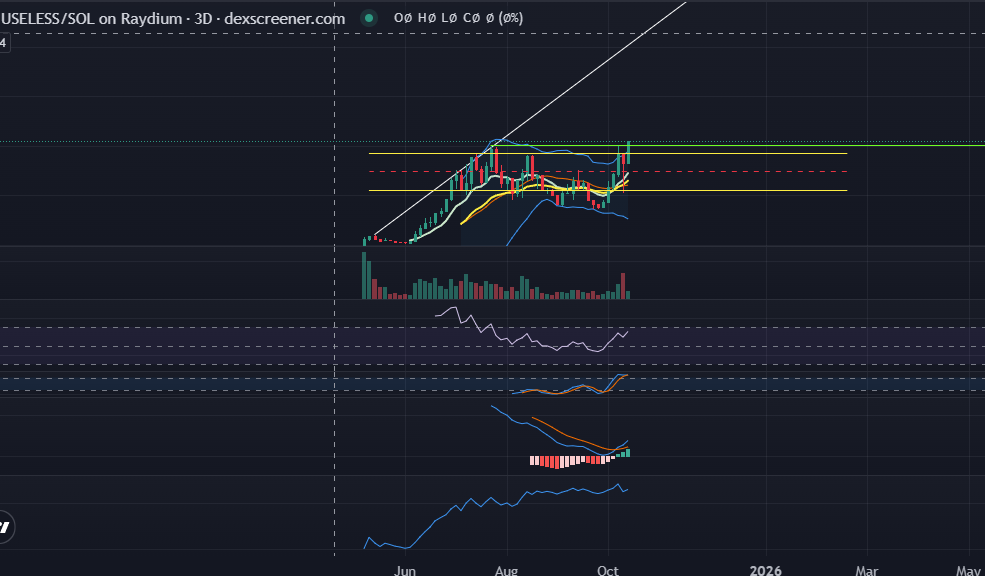Select the MACD histogram bars
This screenshot has width=985, height=576.
(x=570, y=462)
